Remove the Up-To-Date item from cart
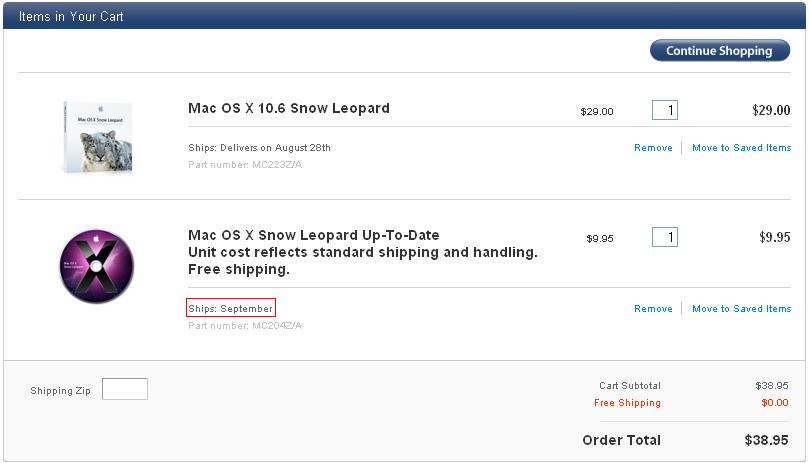The height and width of the screenshot is (463, 810). 653,308
